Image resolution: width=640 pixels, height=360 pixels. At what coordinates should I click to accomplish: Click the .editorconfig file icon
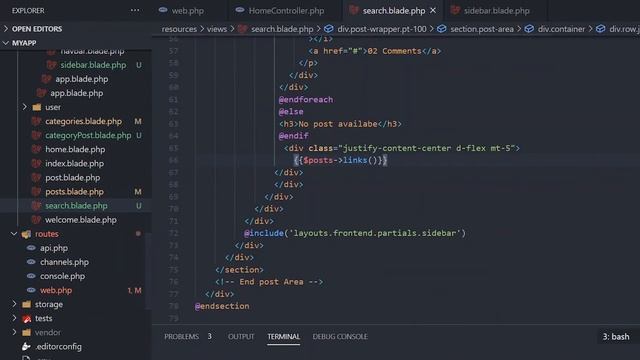[26, 347]
